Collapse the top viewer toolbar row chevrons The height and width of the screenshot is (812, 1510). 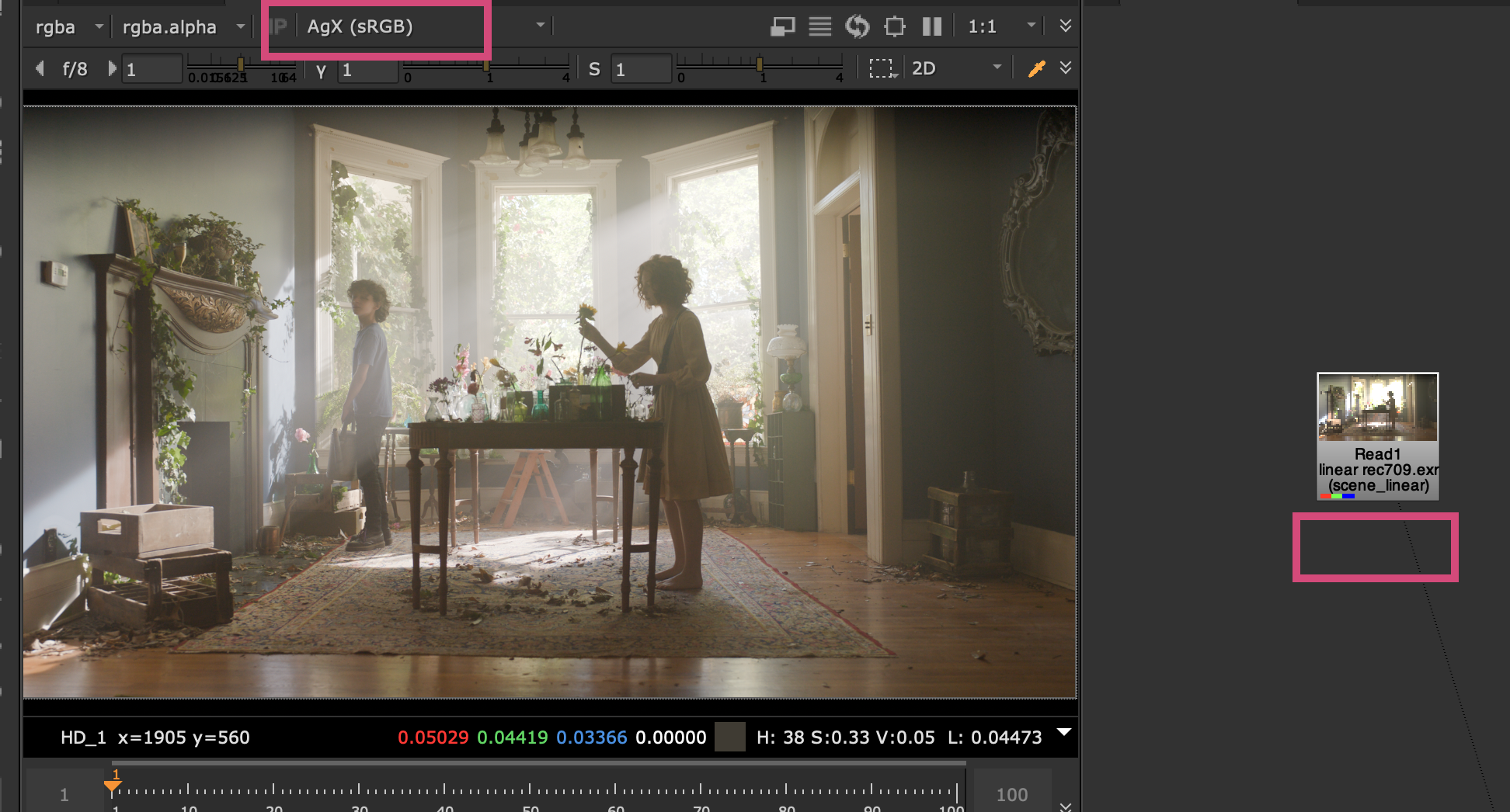coord(1066,26)
